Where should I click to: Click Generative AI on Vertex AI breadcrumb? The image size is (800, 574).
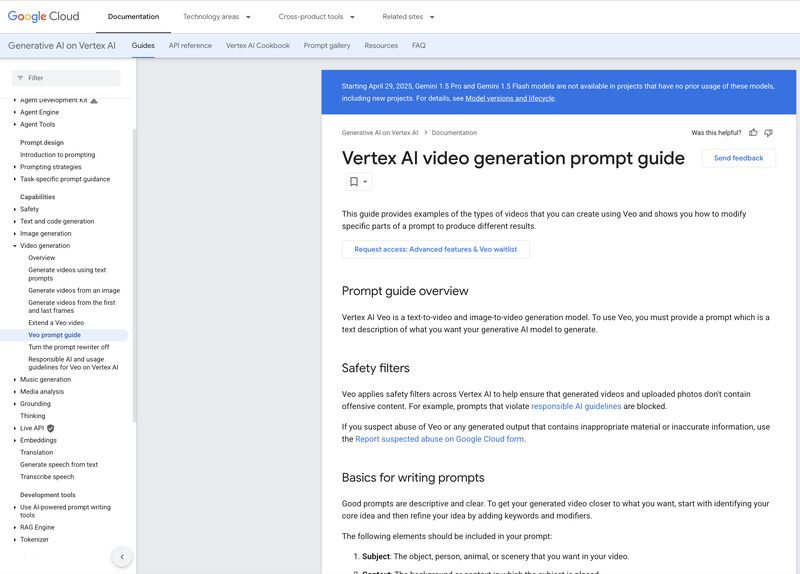380,133
